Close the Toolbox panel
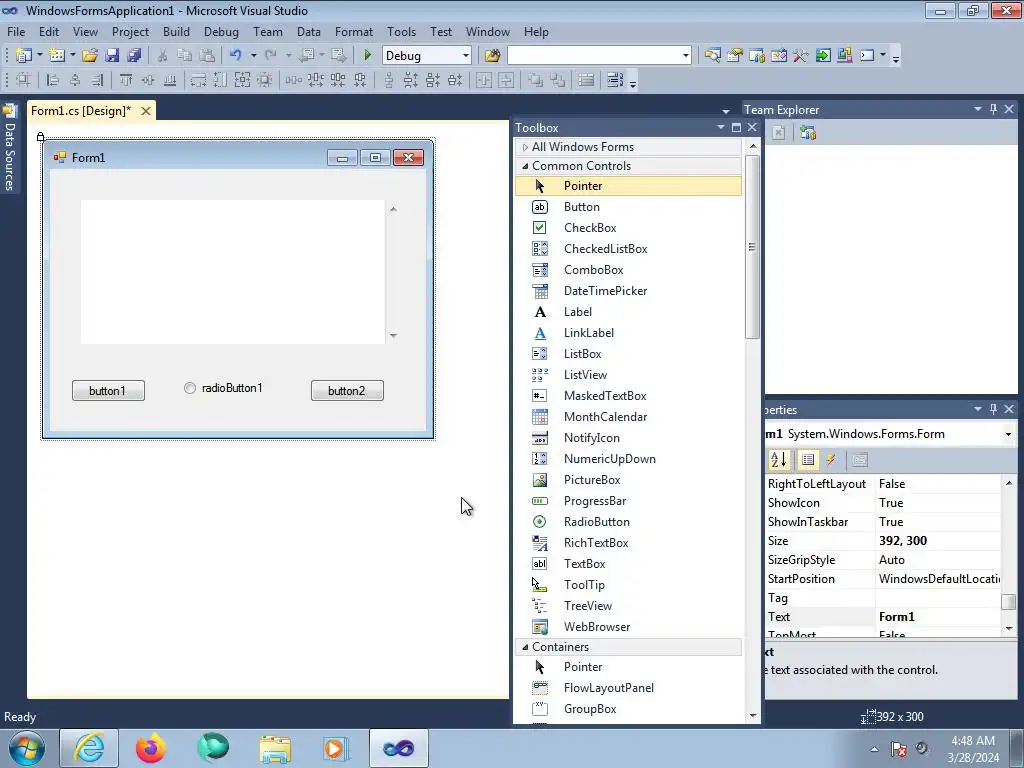This screenshot has height=768, width=1024. pyautogui.click(x=752, y=127)
